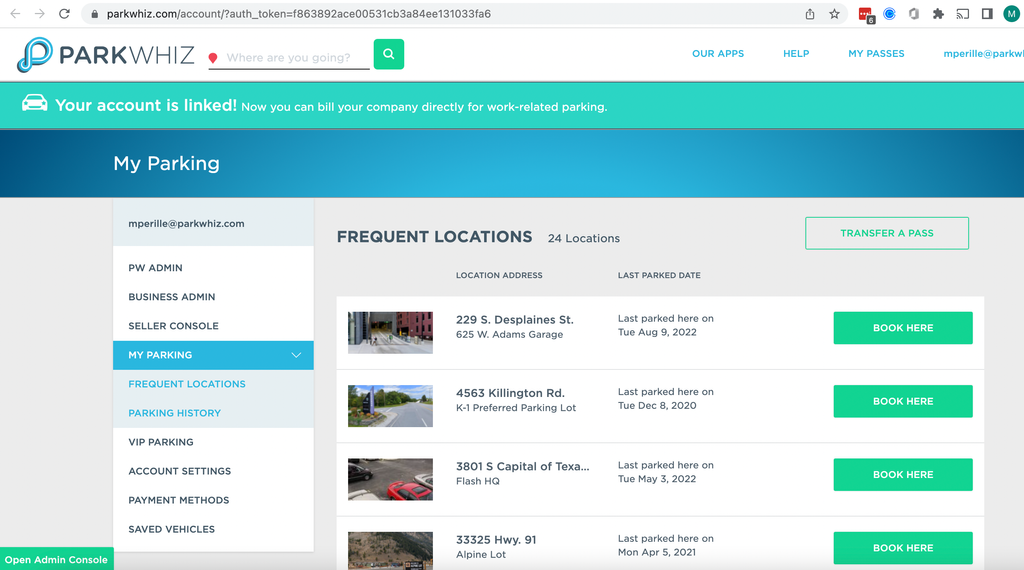
Task: Book here for 33325 Hwy. 91
Action: click(903, 548)
